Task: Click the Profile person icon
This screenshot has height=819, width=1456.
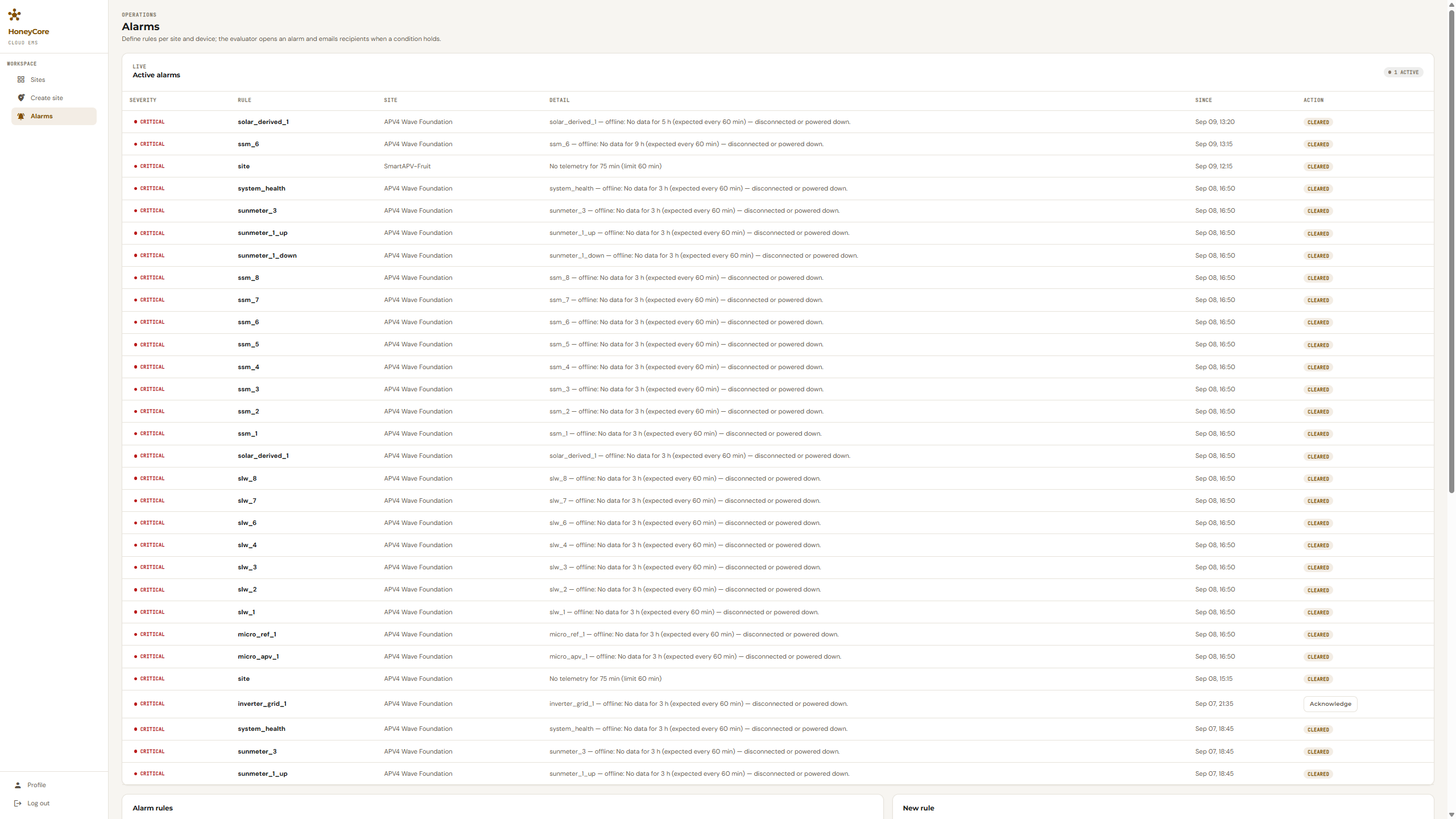Action: click(x=18, y=785)
